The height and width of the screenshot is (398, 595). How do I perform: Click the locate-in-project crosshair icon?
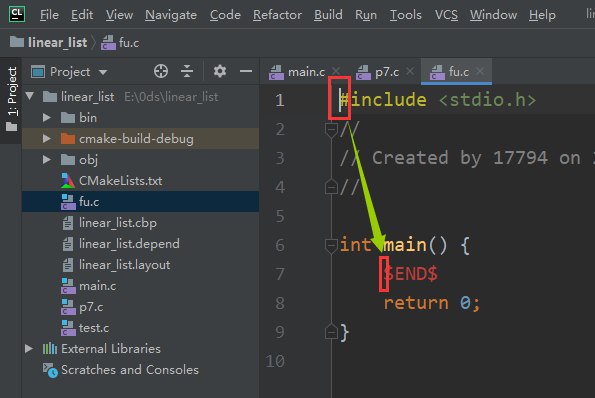pyautogui.click(x=161, y=71)
